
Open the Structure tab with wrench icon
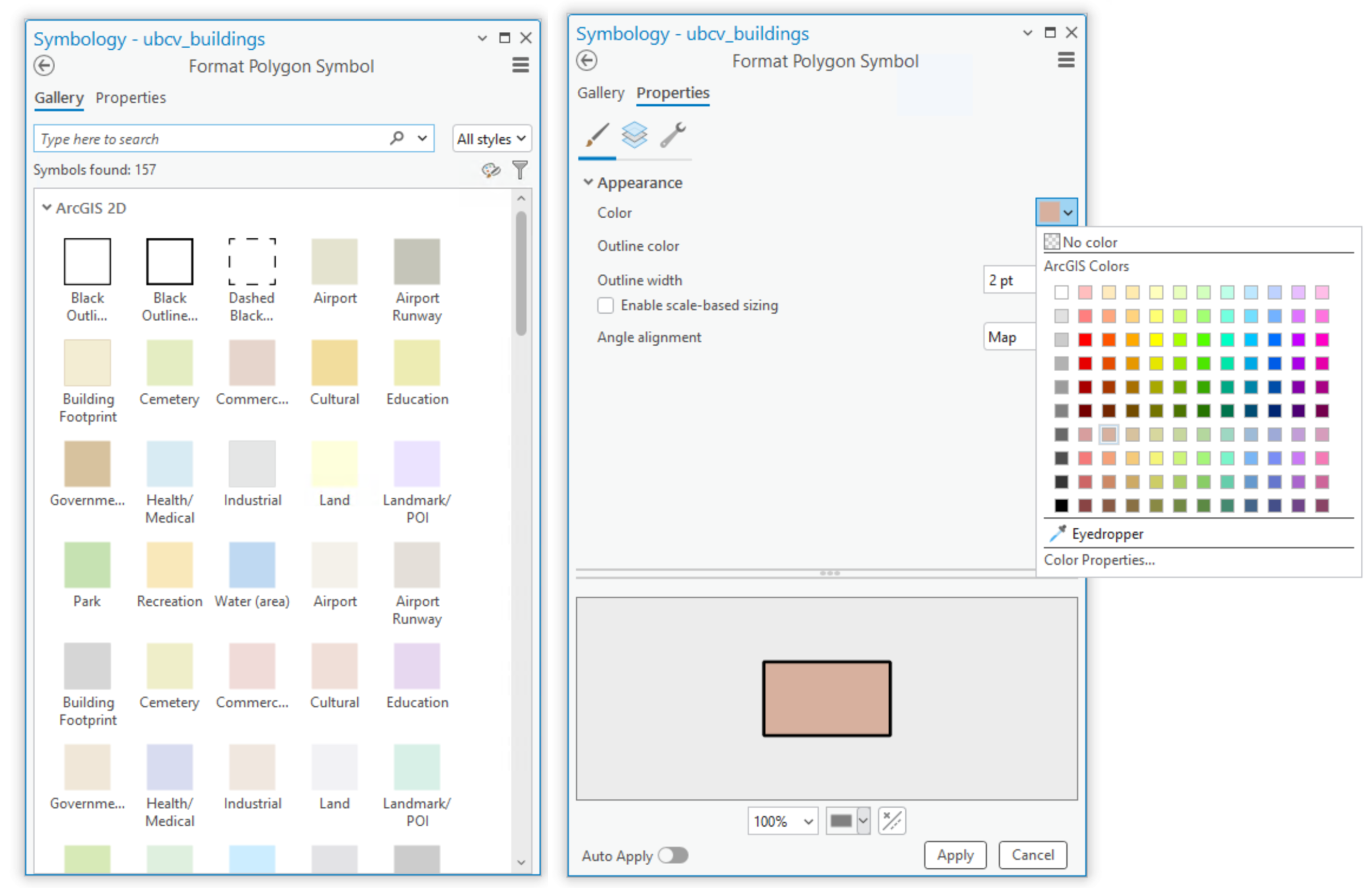(673, 135)
